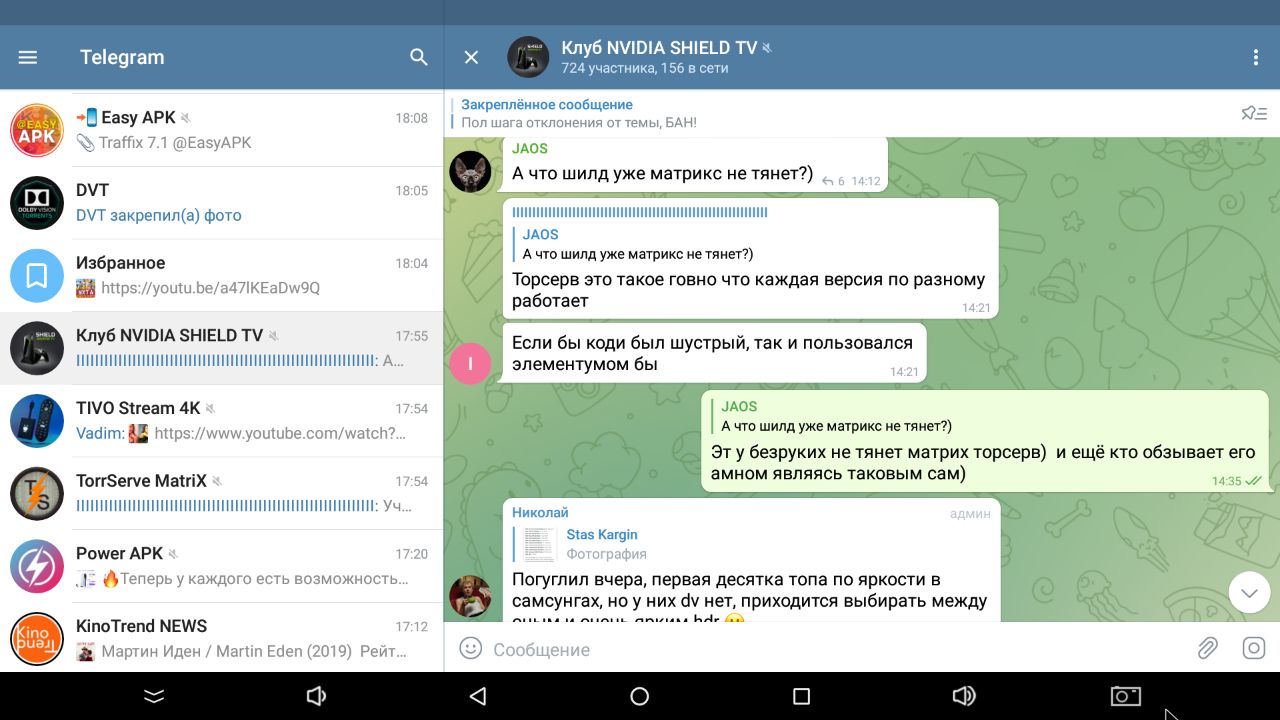
Task: Select the Избранное saved messages chat
Action: [x=221, y=276]
